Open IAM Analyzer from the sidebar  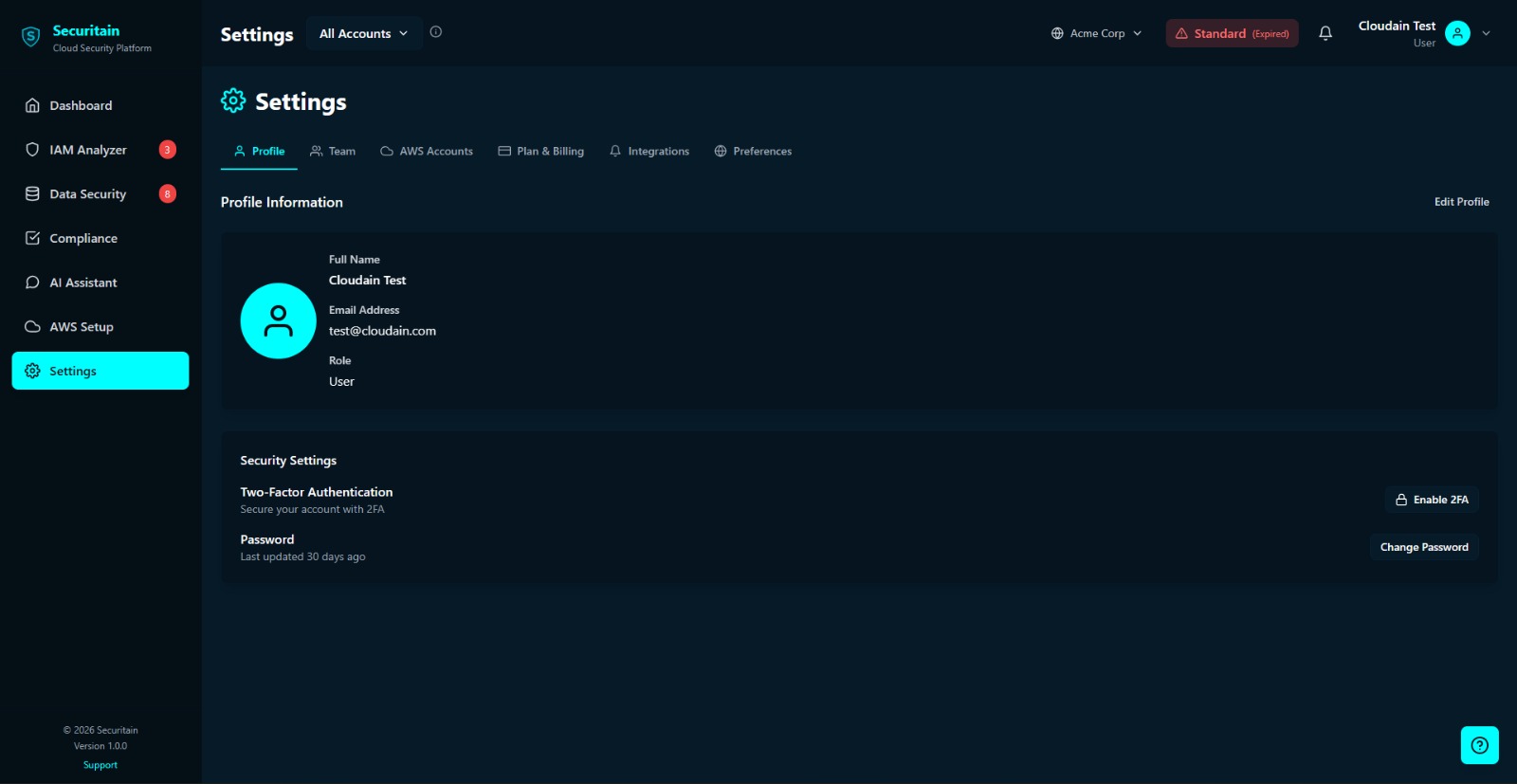(88, 150)
